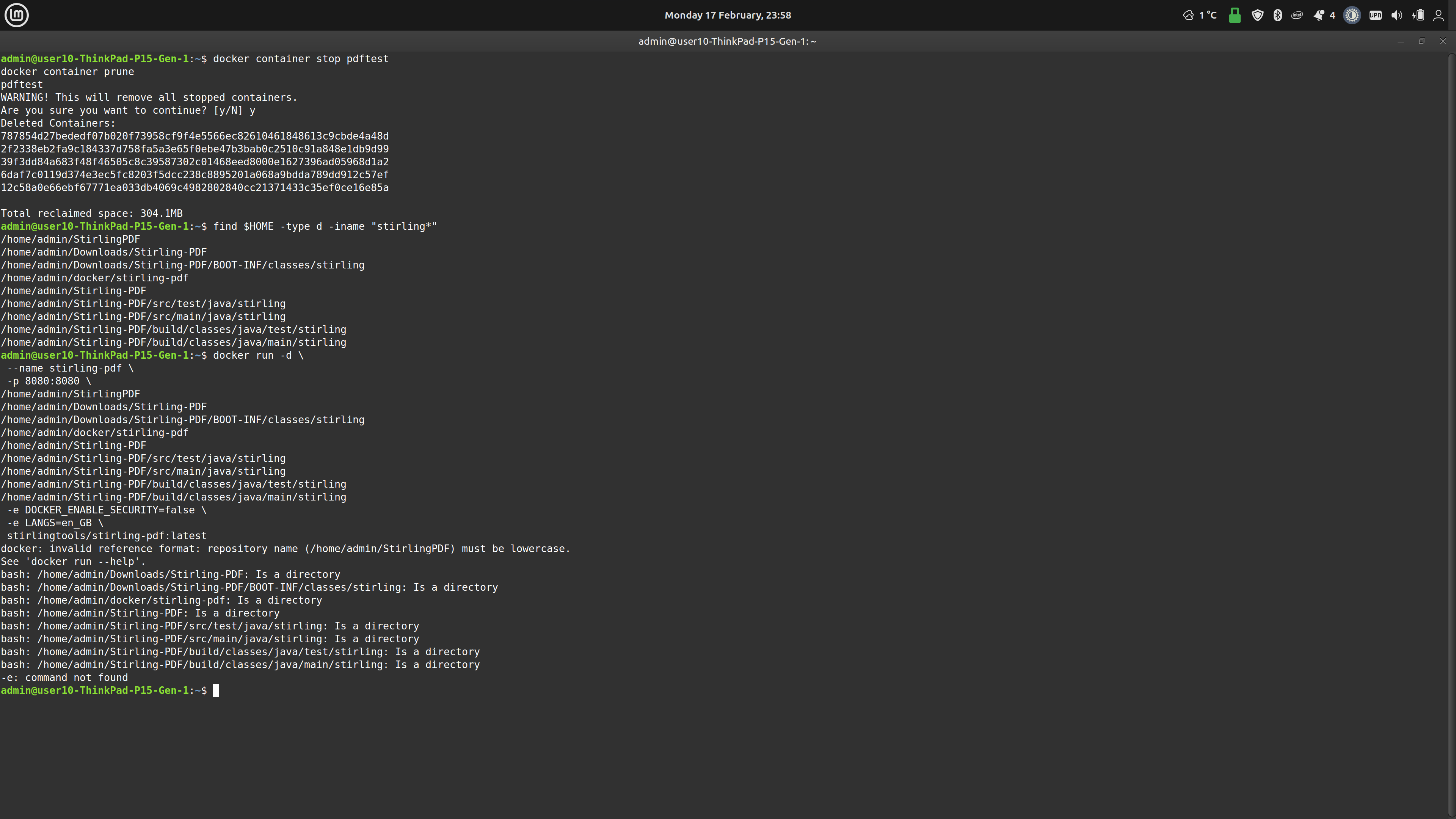Restore the terminal window size
The width and height of the screenshot is (1456, 819).
(1421, 41)
